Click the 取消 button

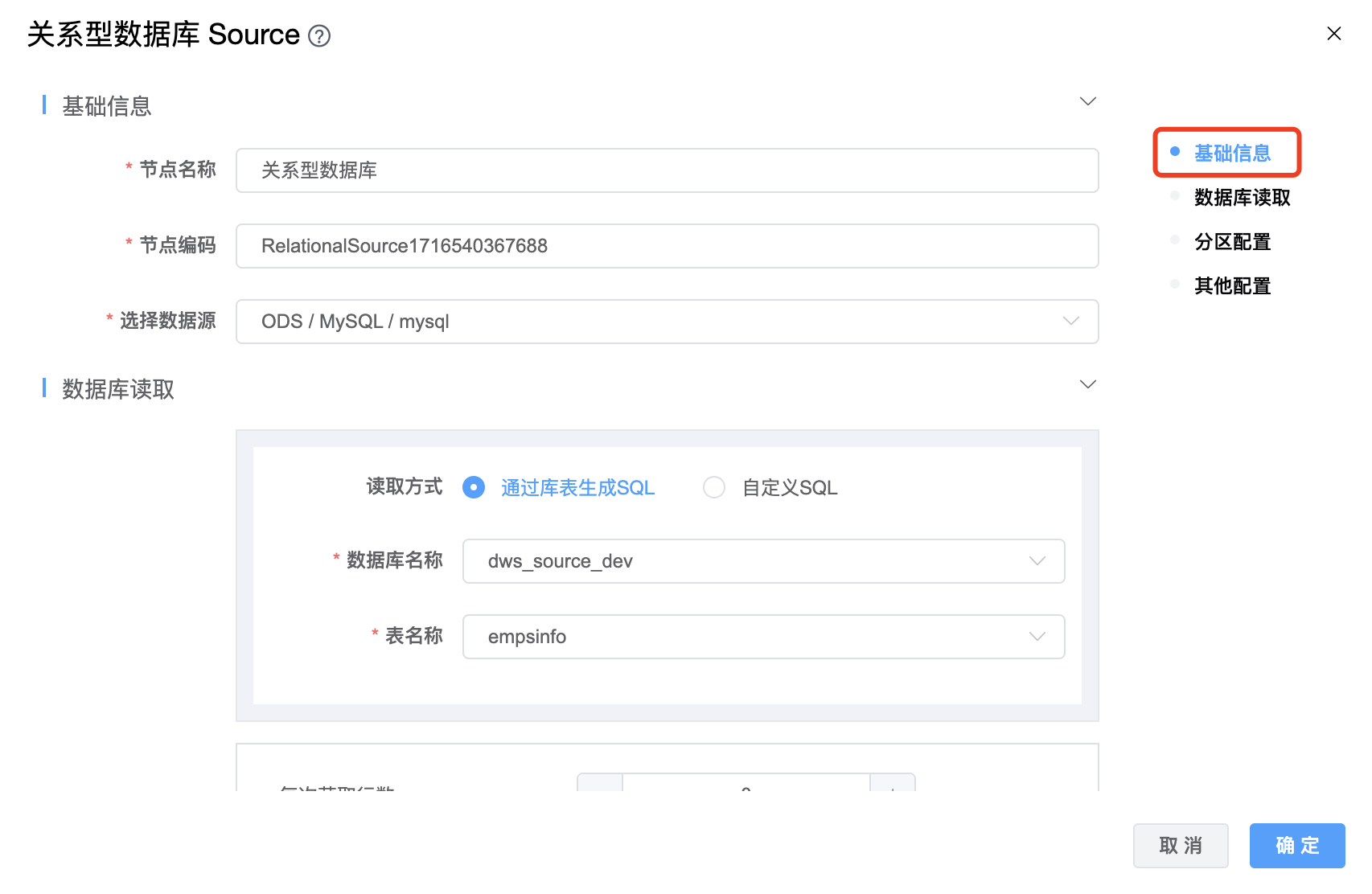pos(1180,846)
